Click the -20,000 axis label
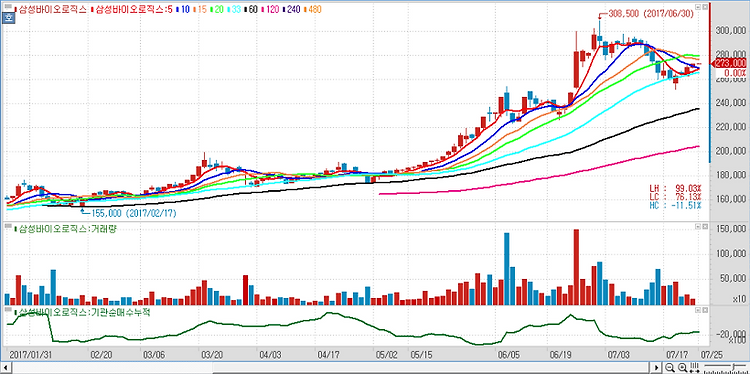Viewport: 750px width, 374px height. (x=731, y=334)
